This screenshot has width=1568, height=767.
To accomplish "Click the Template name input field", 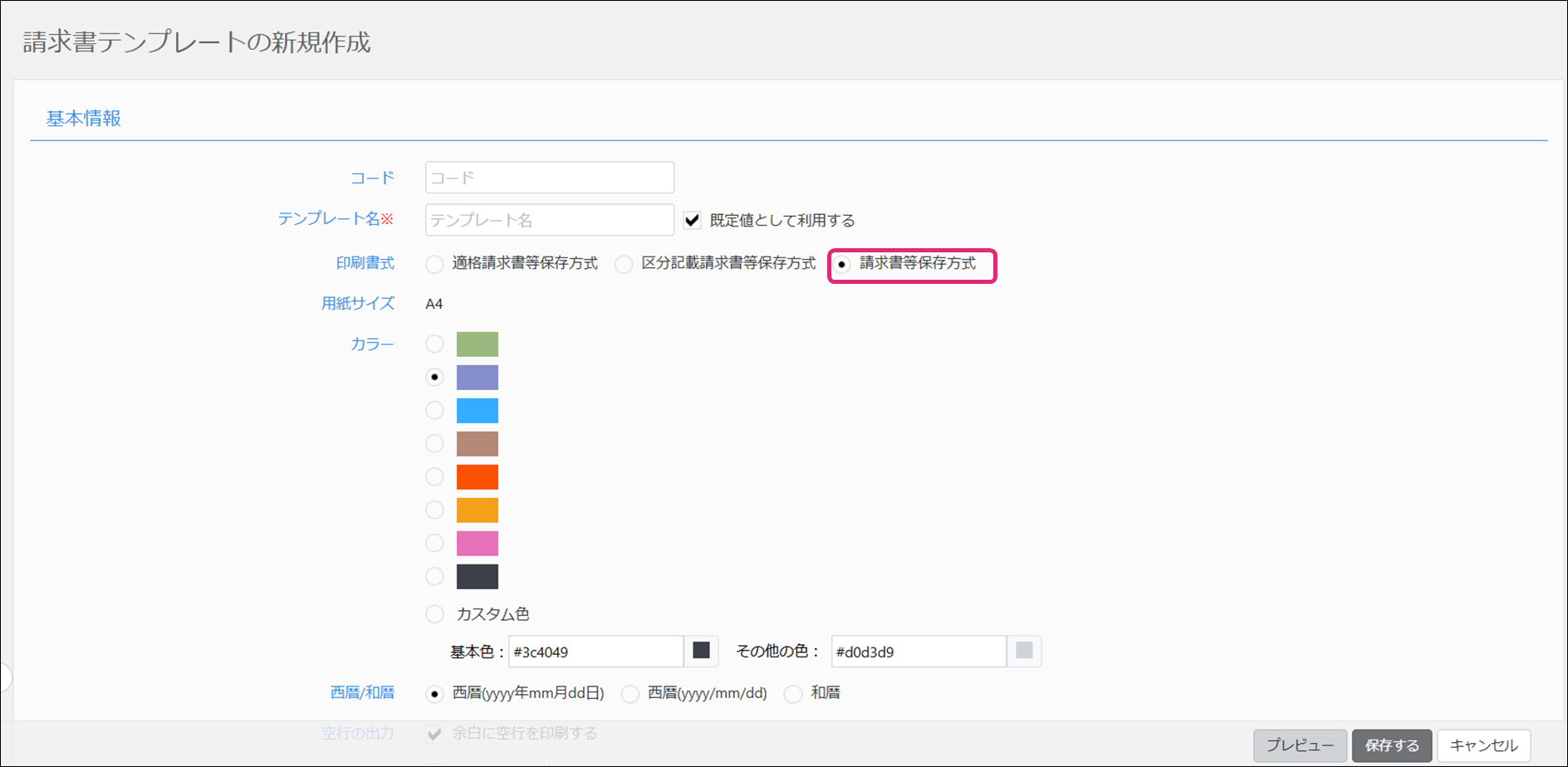I will 549,220.
